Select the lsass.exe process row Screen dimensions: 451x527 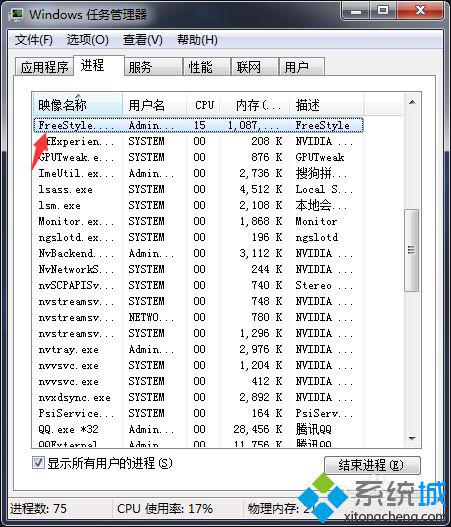click(x=198, y=189)
